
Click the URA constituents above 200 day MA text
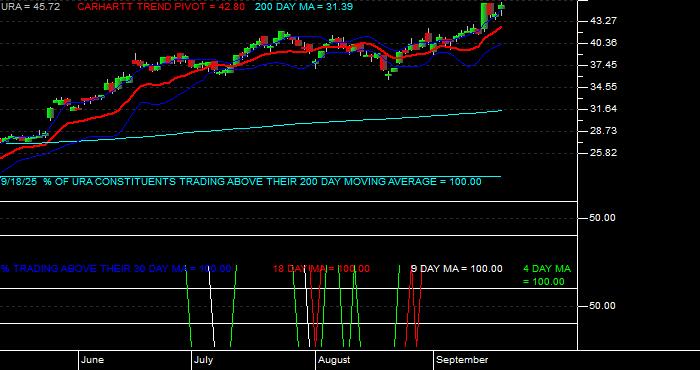[x=241, y=182]
